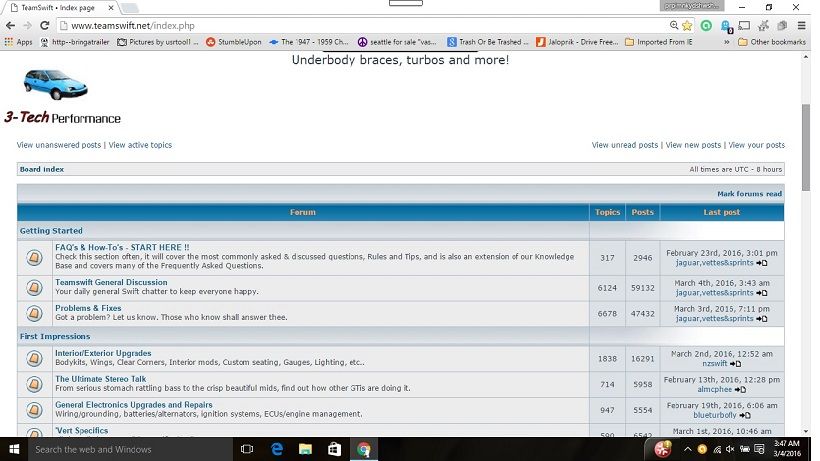This screenshot has width=820, height=461.
Task: Open the Chrome hamburger menu
Action: click(x=803, y=25)
